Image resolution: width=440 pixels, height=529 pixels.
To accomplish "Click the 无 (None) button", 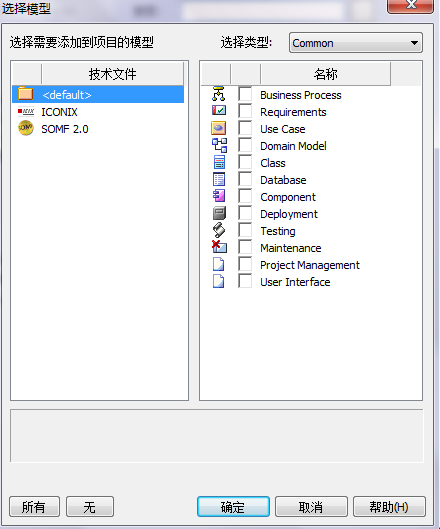I will point(90,506).
